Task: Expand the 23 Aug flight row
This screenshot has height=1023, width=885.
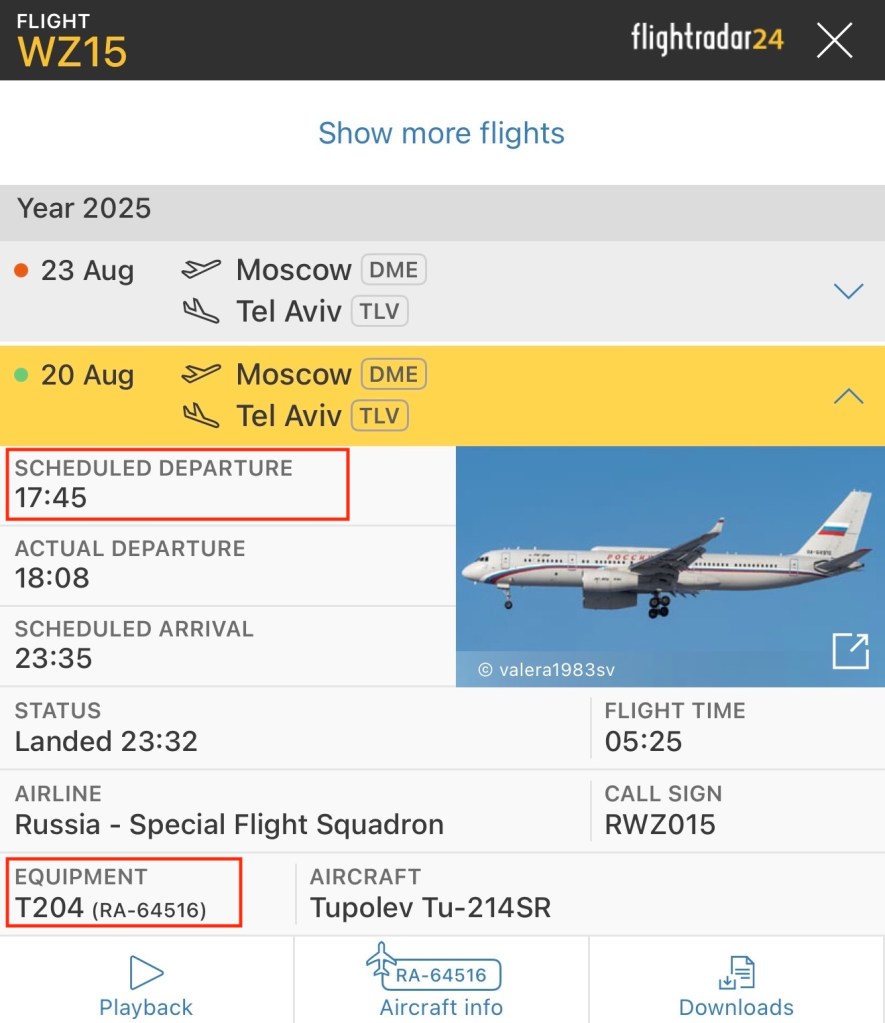Action: click(x=847, y=291)
